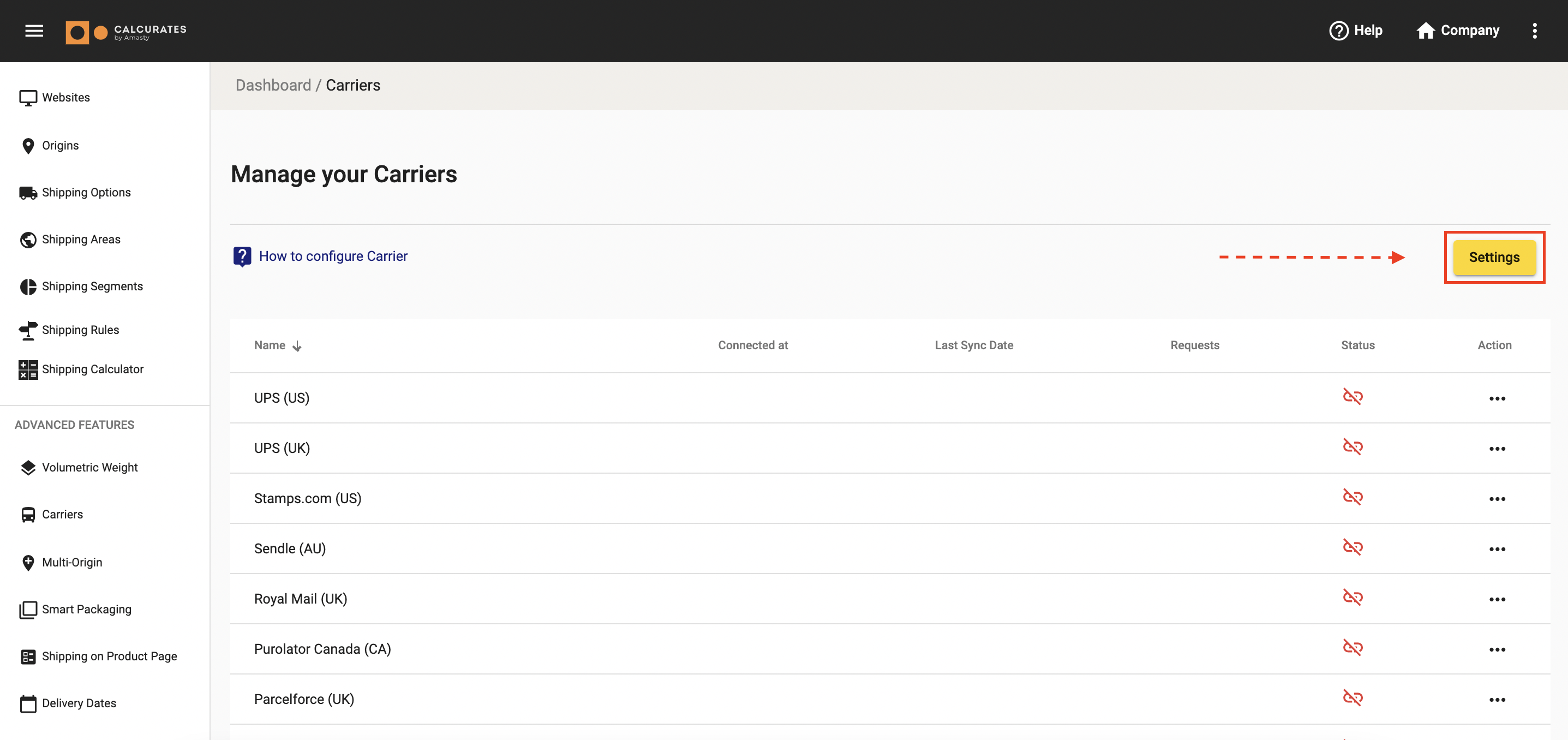Click the Websites monitor icon

[x=28, y=98]
